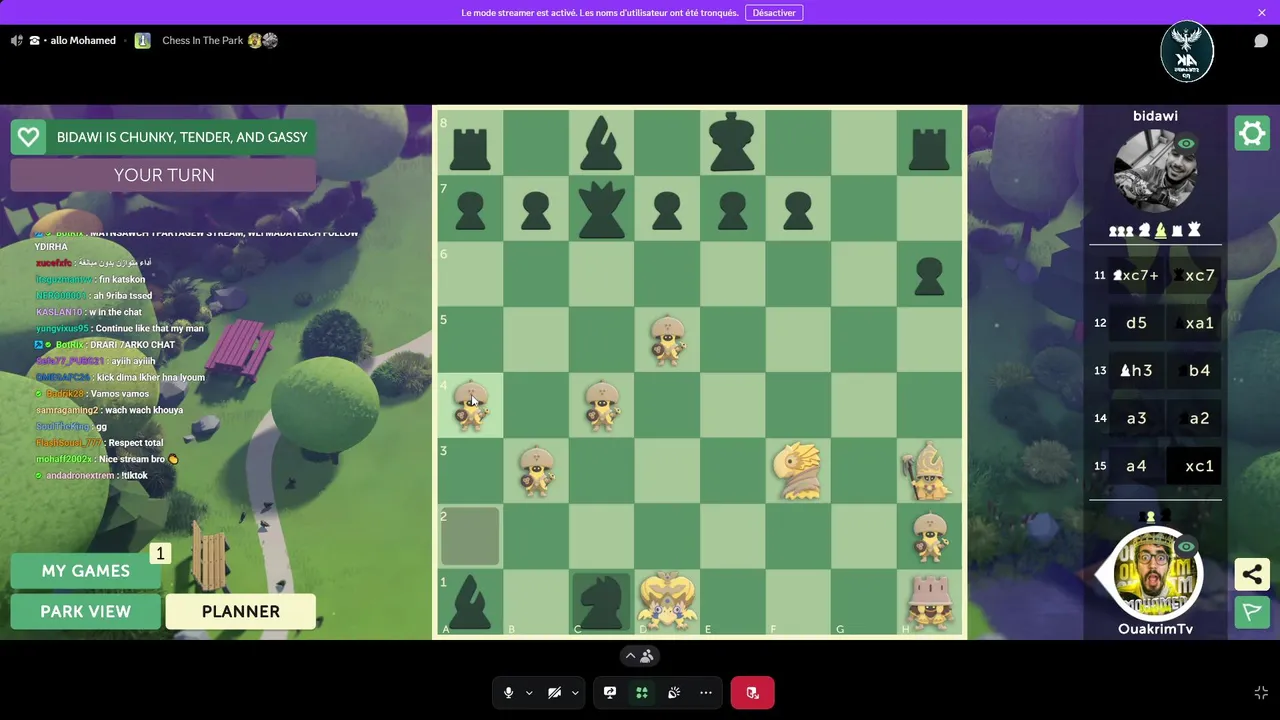1280x720 pixels.
Task: Select the white pawn on b3
Action: 537,471
